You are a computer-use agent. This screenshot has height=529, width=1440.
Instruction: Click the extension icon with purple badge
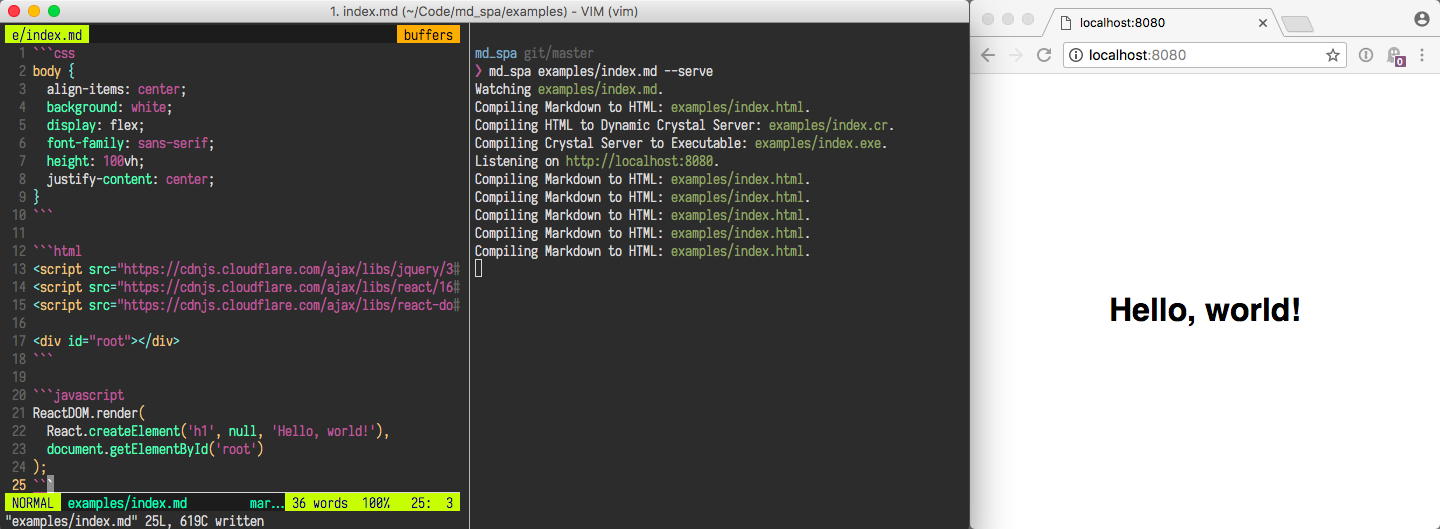1396,56
